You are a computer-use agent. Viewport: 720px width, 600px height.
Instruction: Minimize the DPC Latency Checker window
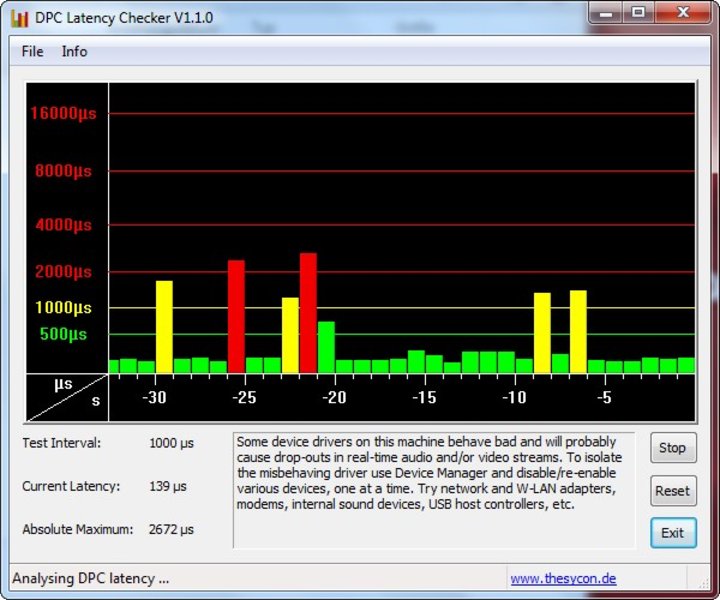[x=606, y=12]
